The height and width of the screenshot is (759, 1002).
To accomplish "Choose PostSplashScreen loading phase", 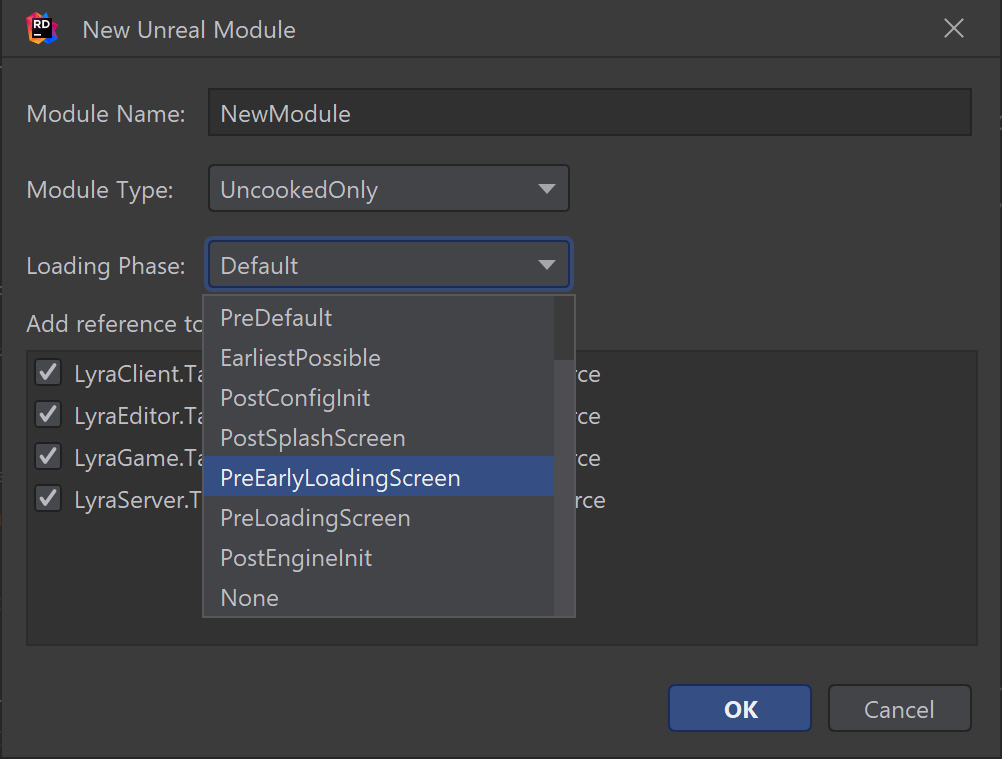I will (312, 437).
